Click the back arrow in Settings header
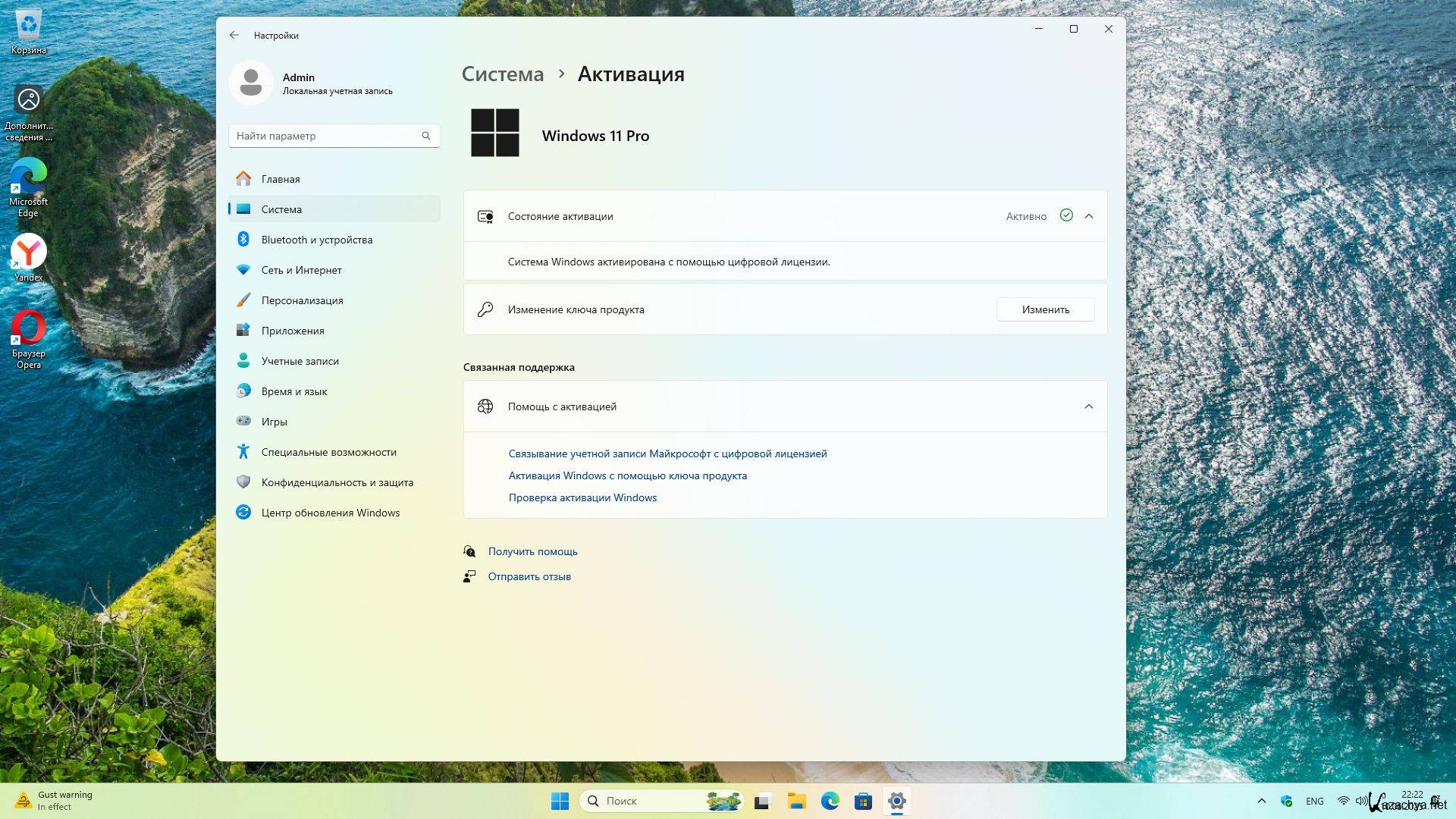1456x819 pixels. pos(234,35)
